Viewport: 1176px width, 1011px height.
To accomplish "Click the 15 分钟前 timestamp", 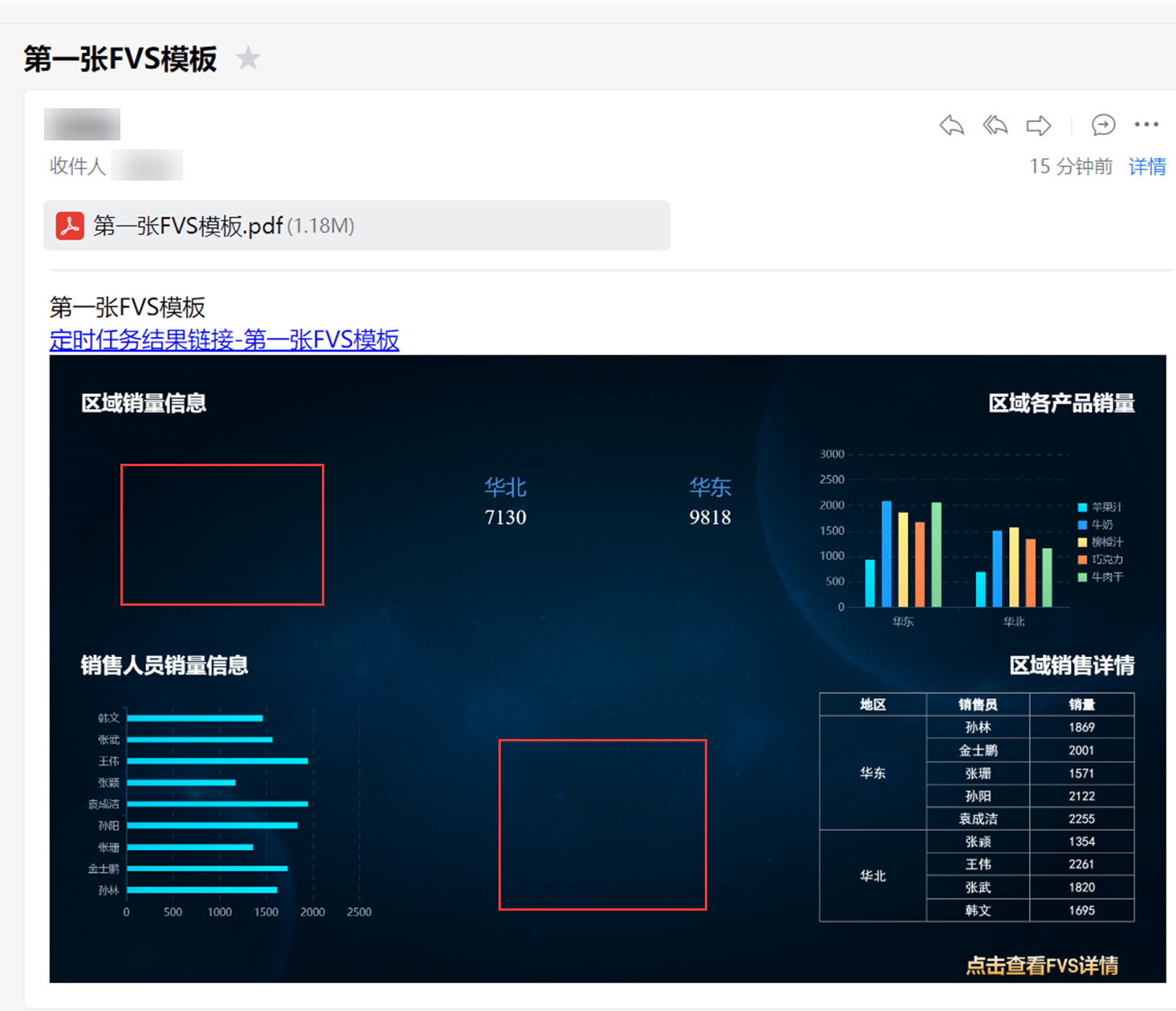I will pos(1071,166).
